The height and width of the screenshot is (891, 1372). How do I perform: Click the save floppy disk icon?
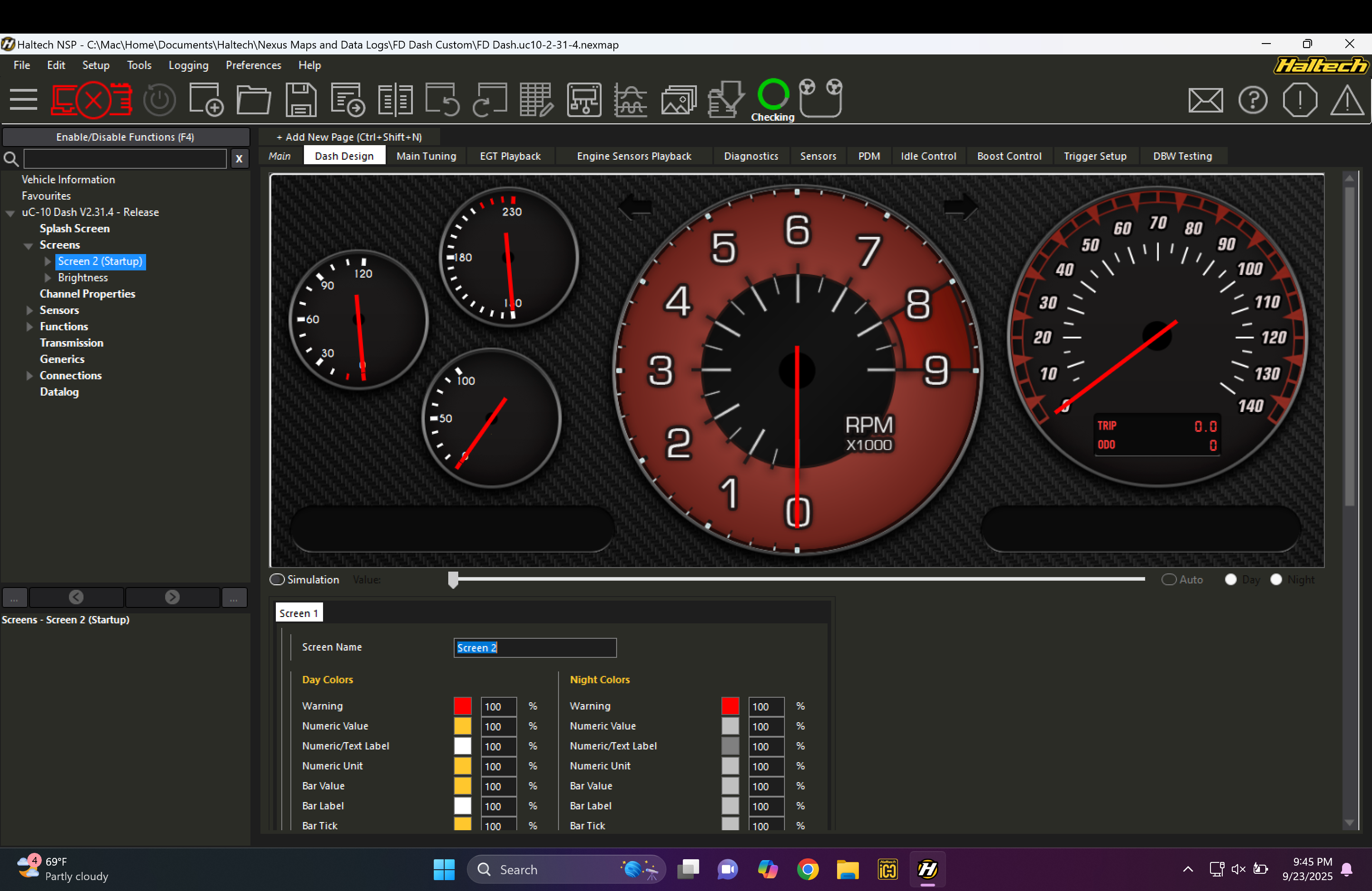coord(301,100)
